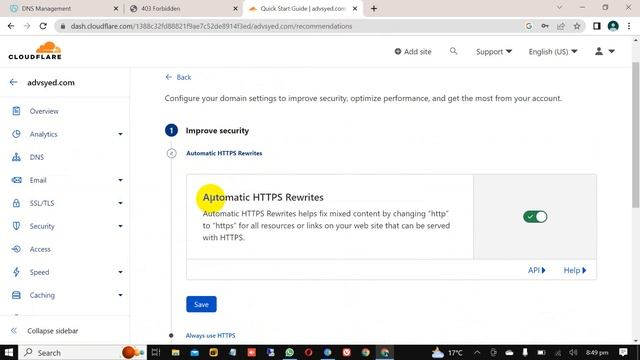Image resolution: width=640 pixels, height=360 pixels.
Task: Click the Cloudflare logo
Action: pos(35,51)
